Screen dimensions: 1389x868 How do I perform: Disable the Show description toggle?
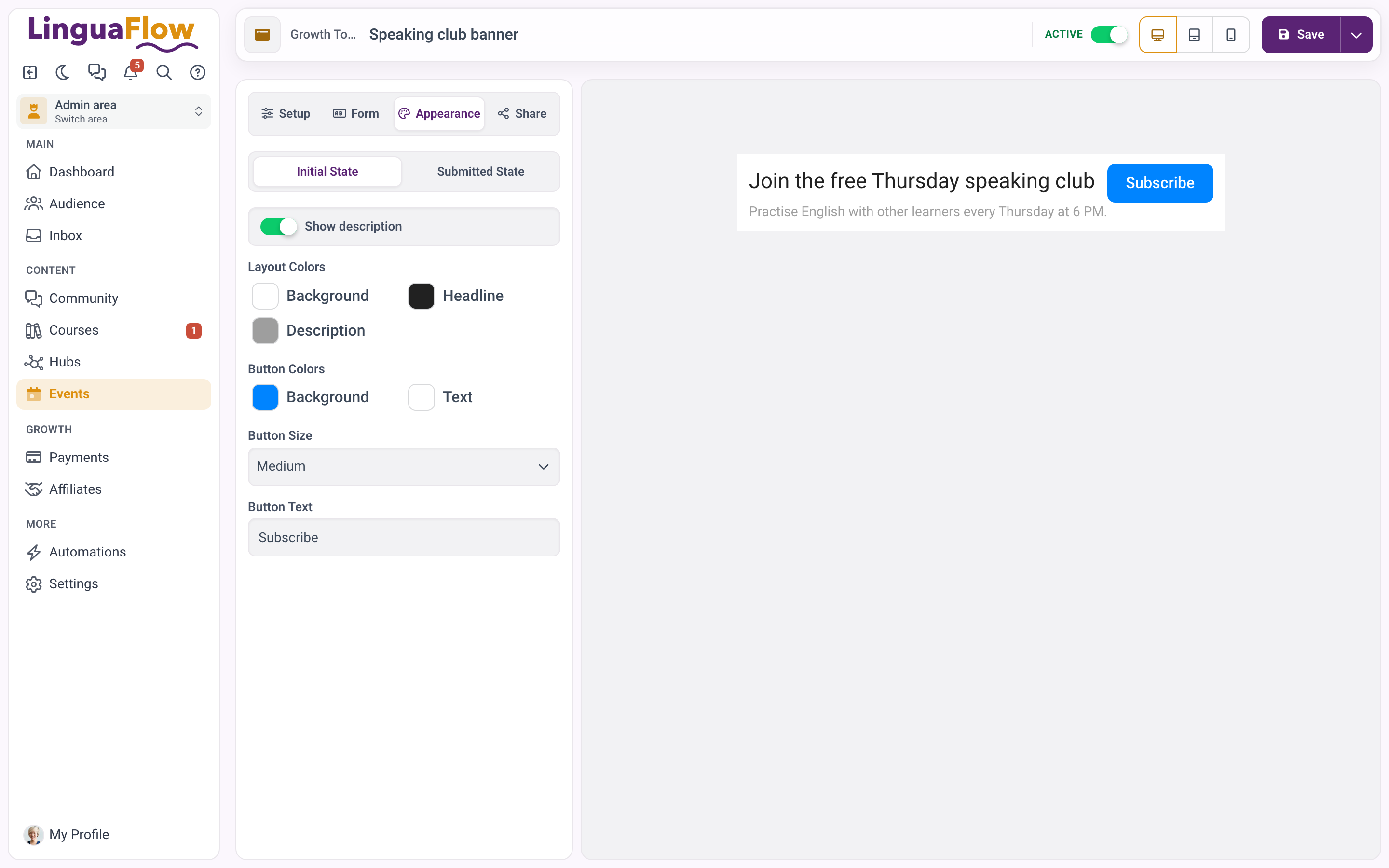pos(278,226)
